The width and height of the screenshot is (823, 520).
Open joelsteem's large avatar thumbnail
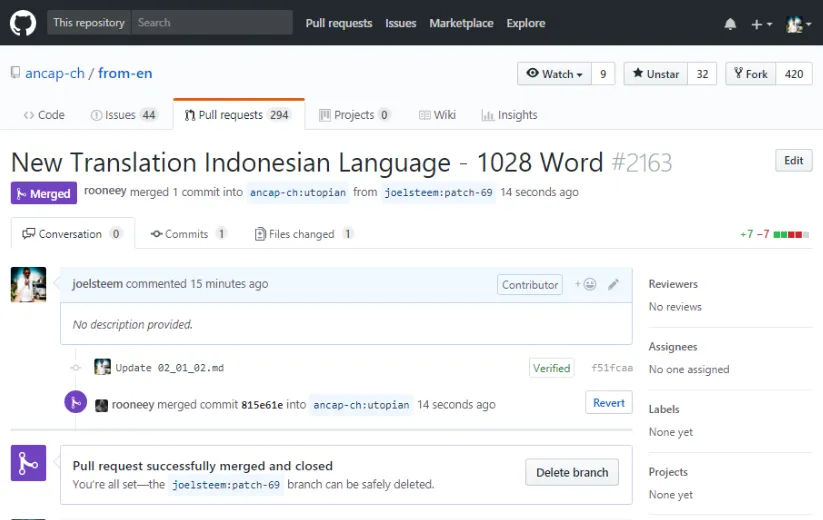tap(28, 284)
